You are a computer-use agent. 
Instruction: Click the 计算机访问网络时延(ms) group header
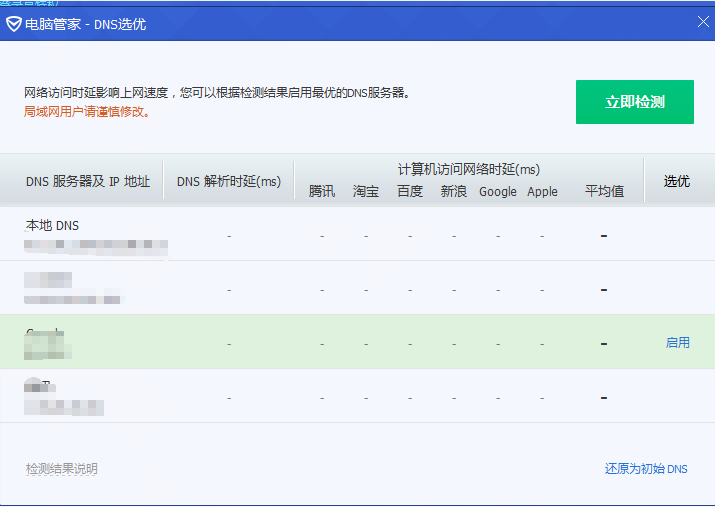tap(468, 169)
